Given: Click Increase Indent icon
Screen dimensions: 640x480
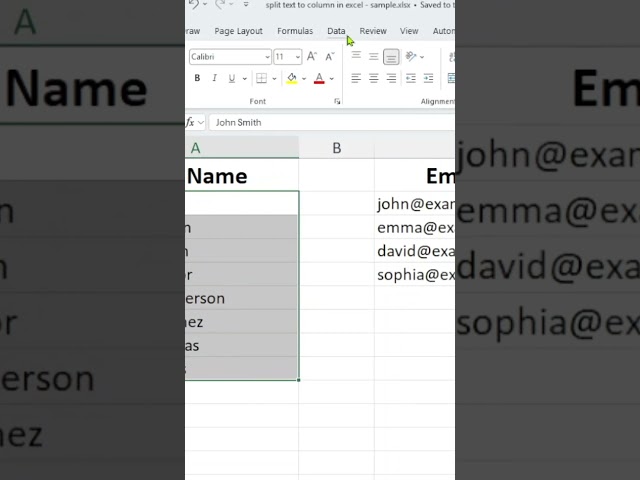Looking at the screenshot, I should 428,78.
